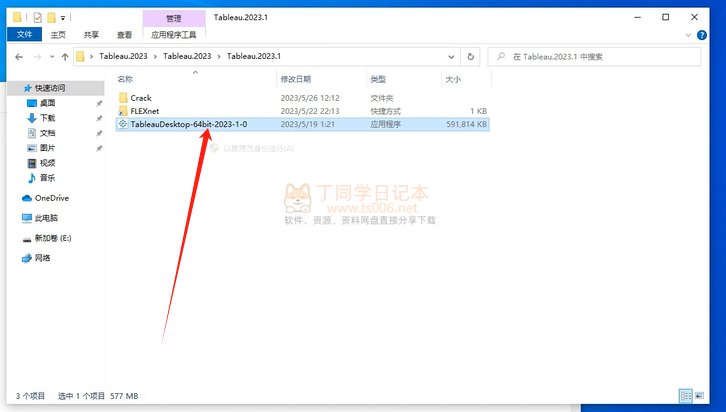The height and width of the screenshot is (412, 726).
Task: Click the FLEXnet shortcut icon
Action: click(123, 111)
